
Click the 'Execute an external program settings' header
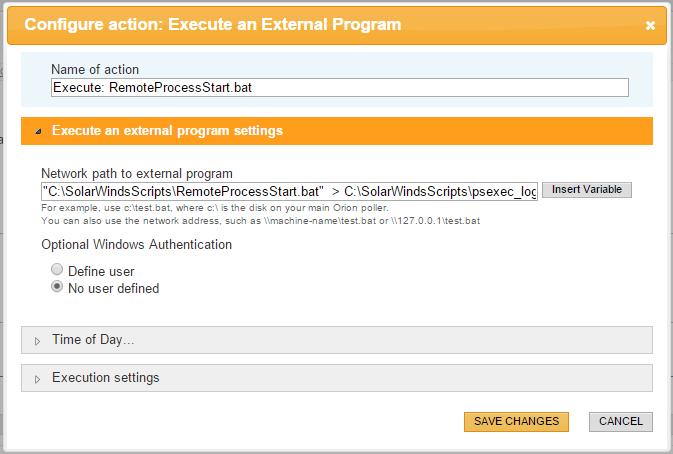[x=167, y=131]
